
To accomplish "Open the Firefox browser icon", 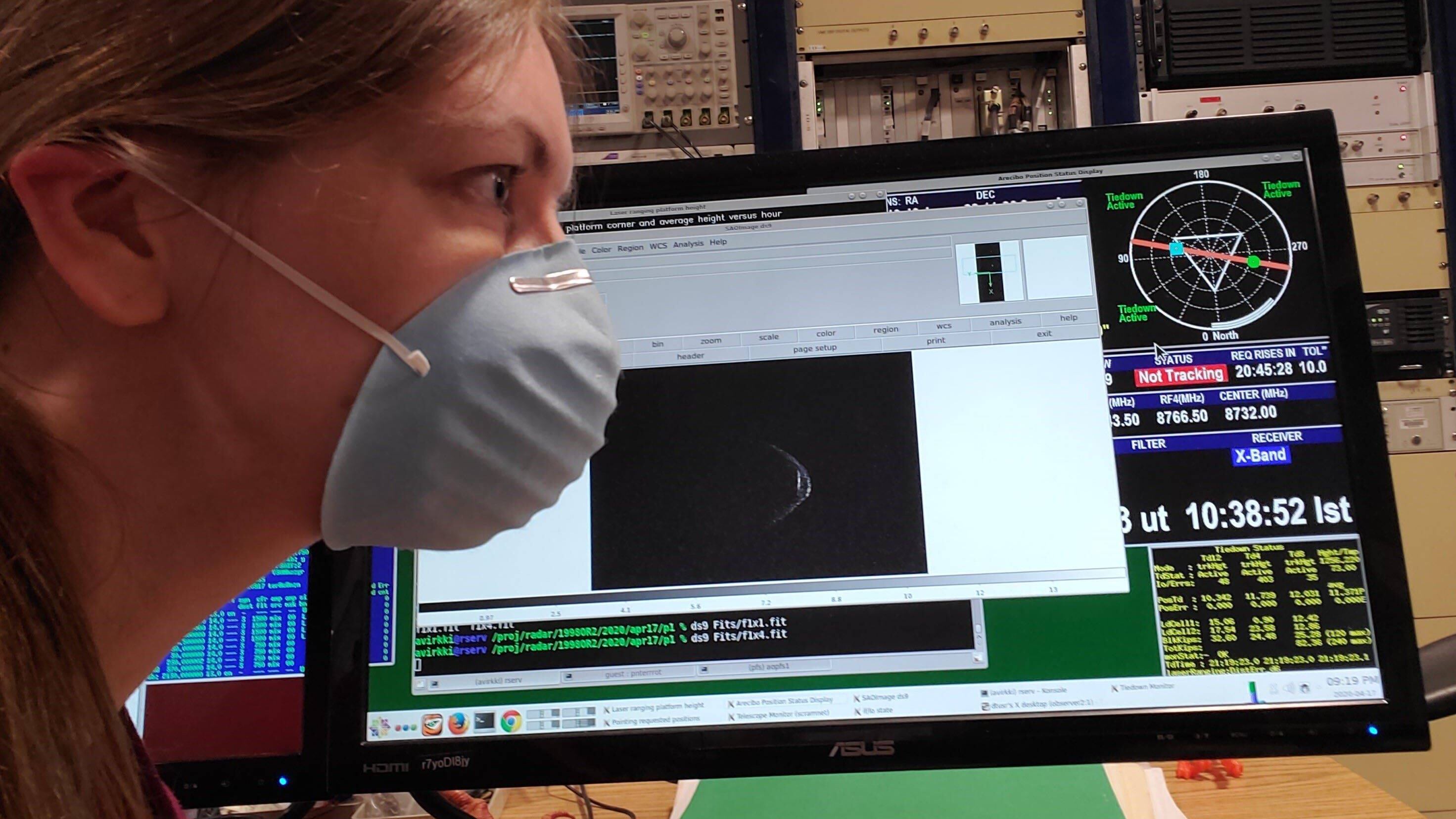I will tap(459, 723).
